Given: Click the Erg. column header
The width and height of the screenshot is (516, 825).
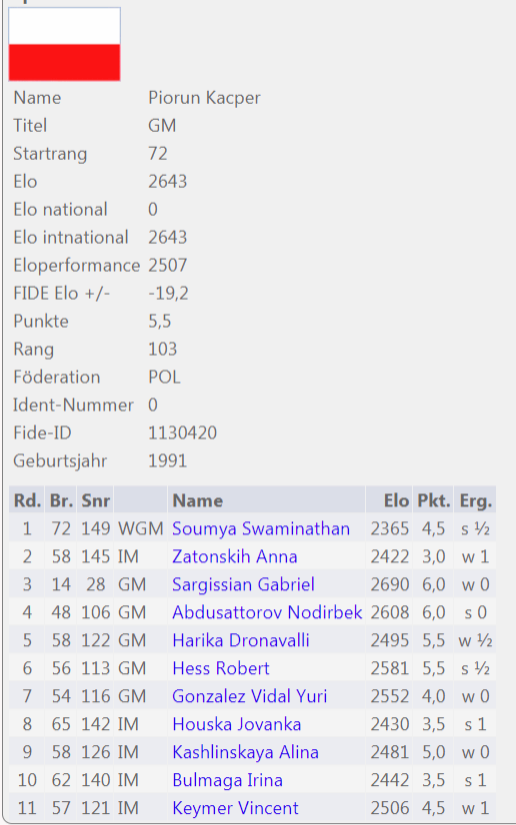Looking at the screenshot, I should (x=475, y=500).
